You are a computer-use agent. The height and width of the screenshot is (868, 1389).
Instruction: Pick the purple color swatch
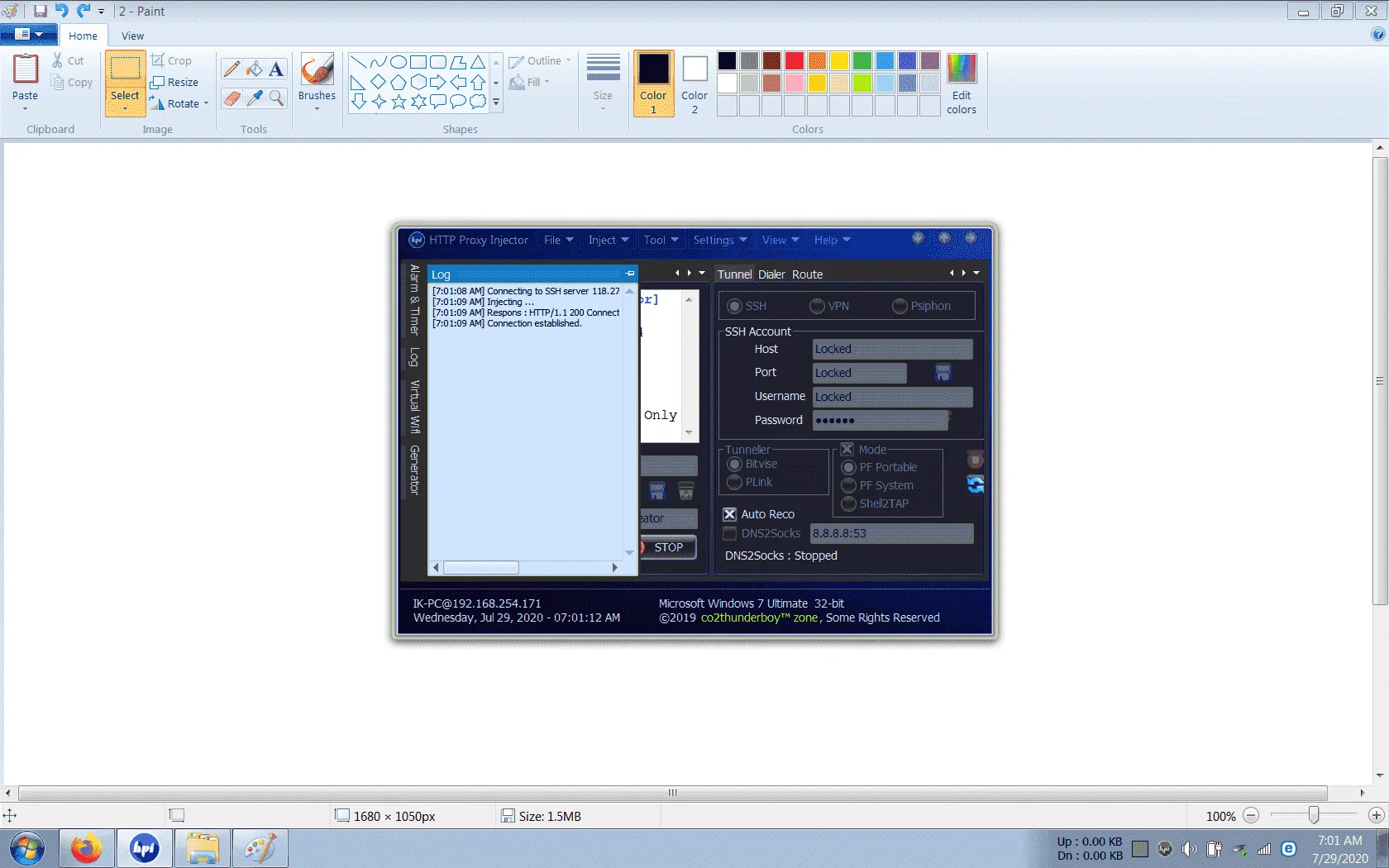pos(930,60)
